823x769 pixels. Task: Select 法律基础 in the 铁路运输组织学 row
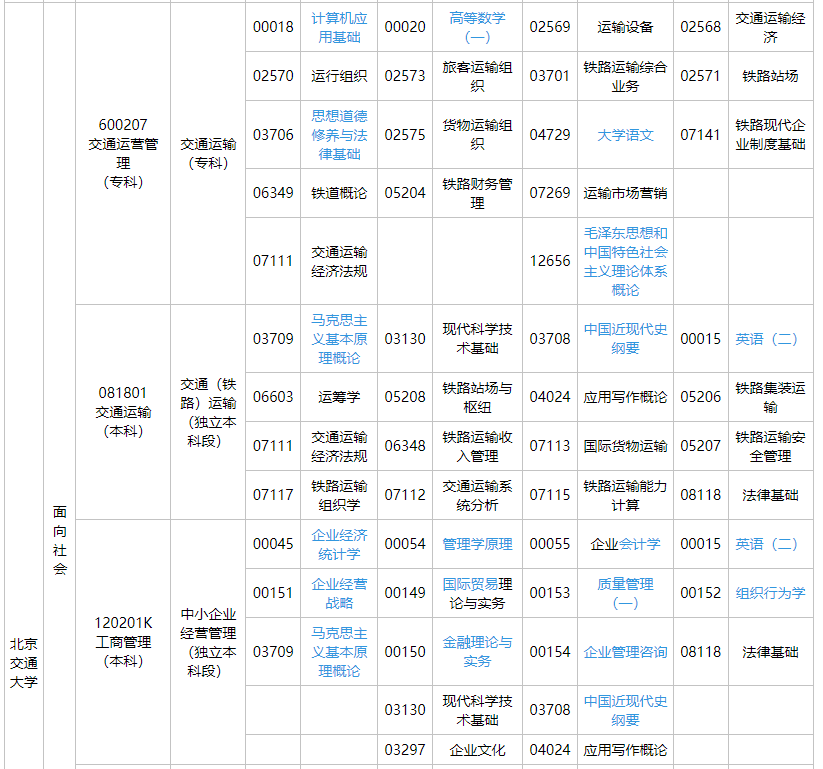(770, 495)
